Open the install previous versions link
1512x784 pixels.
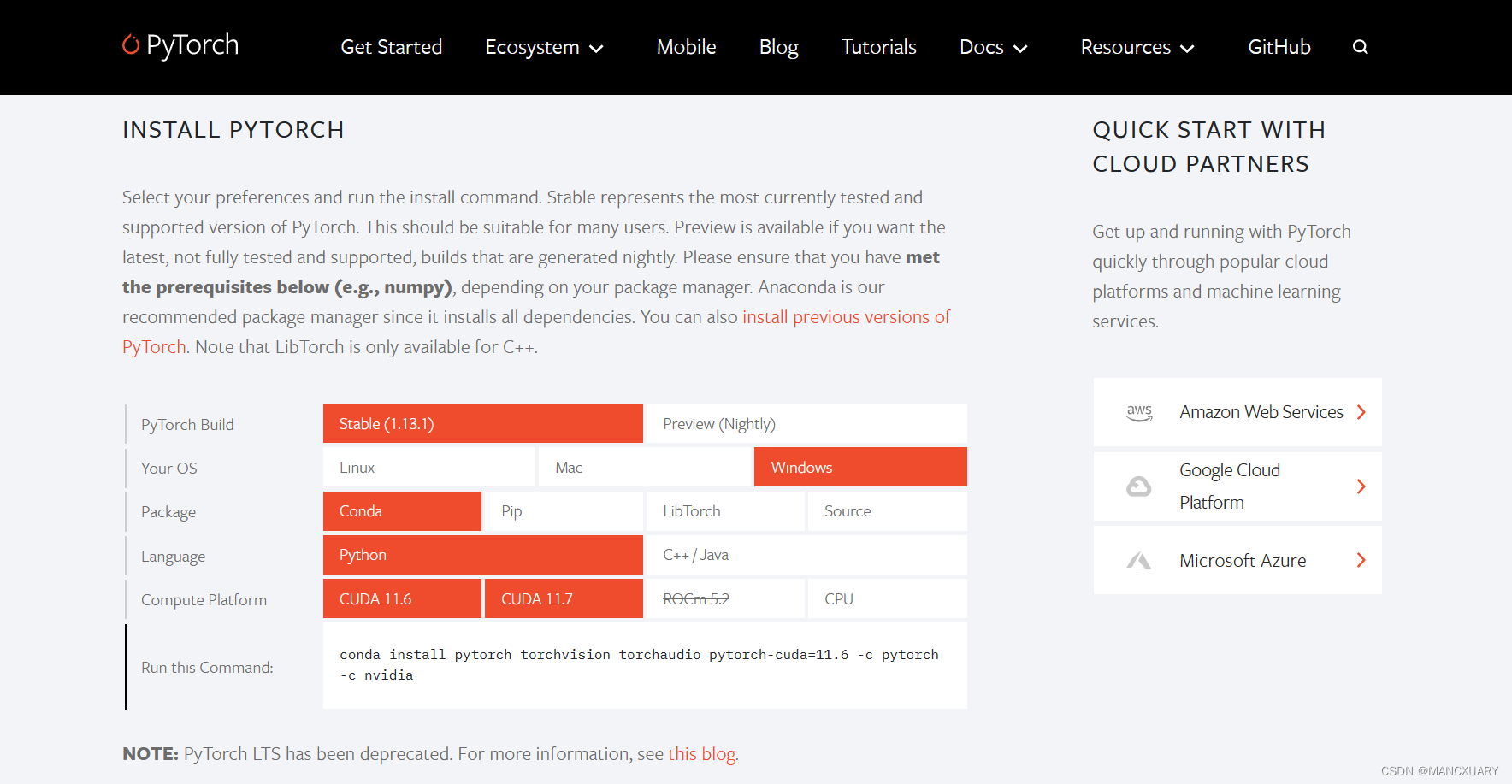coord(846,317)
